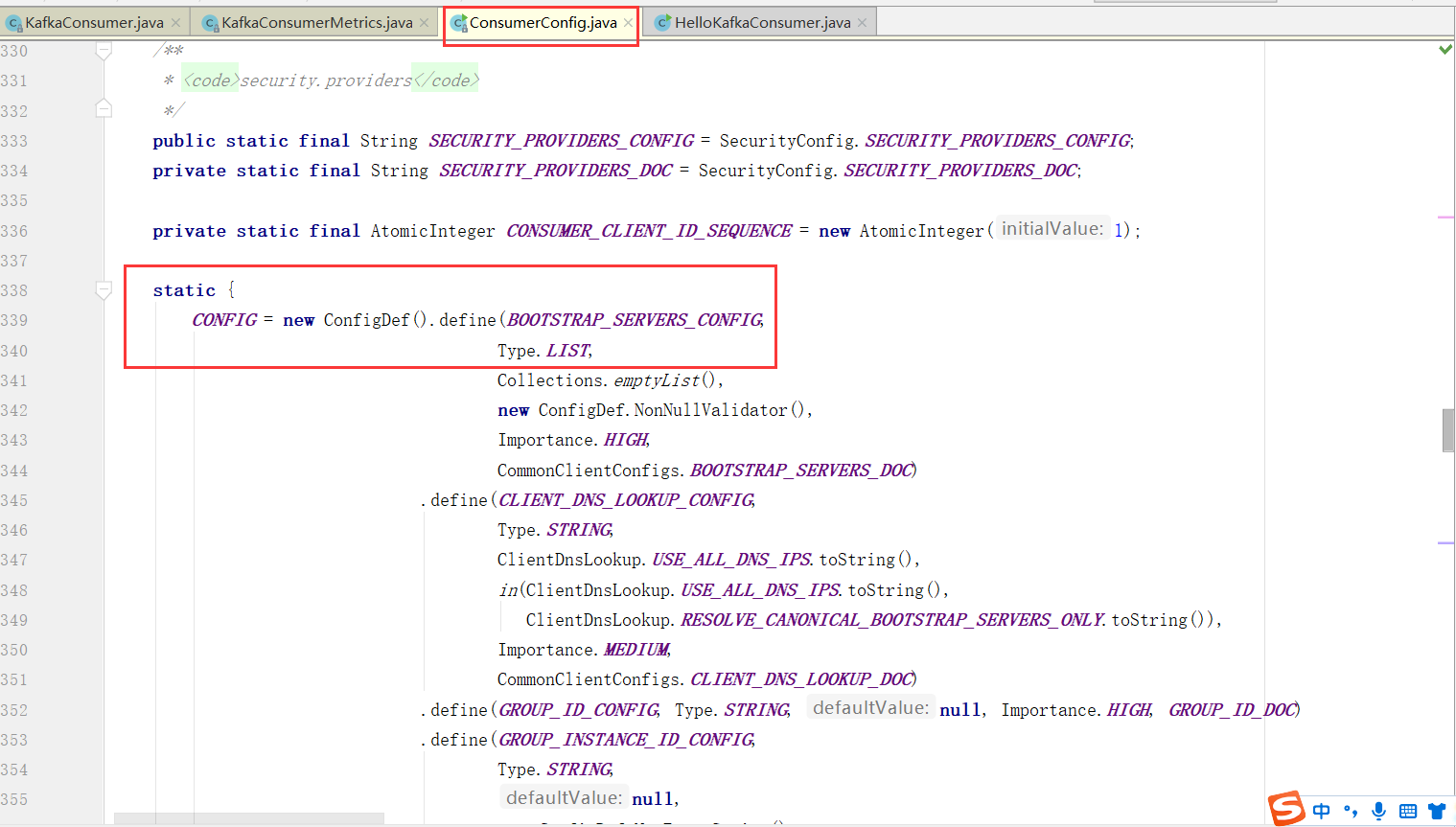The height and width of the screenshot is (827, 1456).
Task: Click the horizontal scrollbar at the bottom
Action: pyautogui.click(x=249, y=819)
